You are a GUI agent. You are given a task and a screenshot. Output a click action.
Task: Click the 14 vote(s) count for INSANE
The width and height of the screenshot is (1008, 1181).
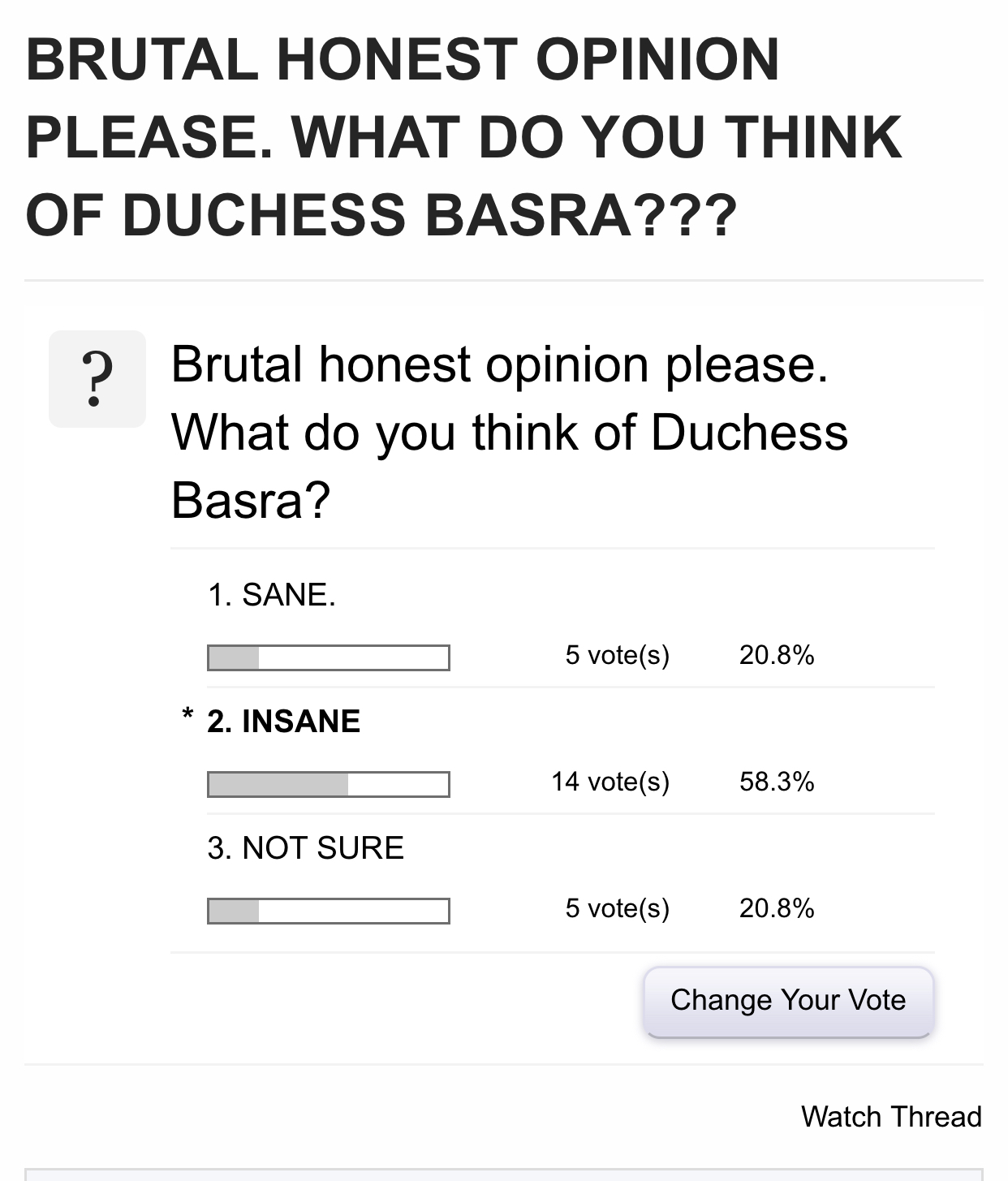[610, 782]
